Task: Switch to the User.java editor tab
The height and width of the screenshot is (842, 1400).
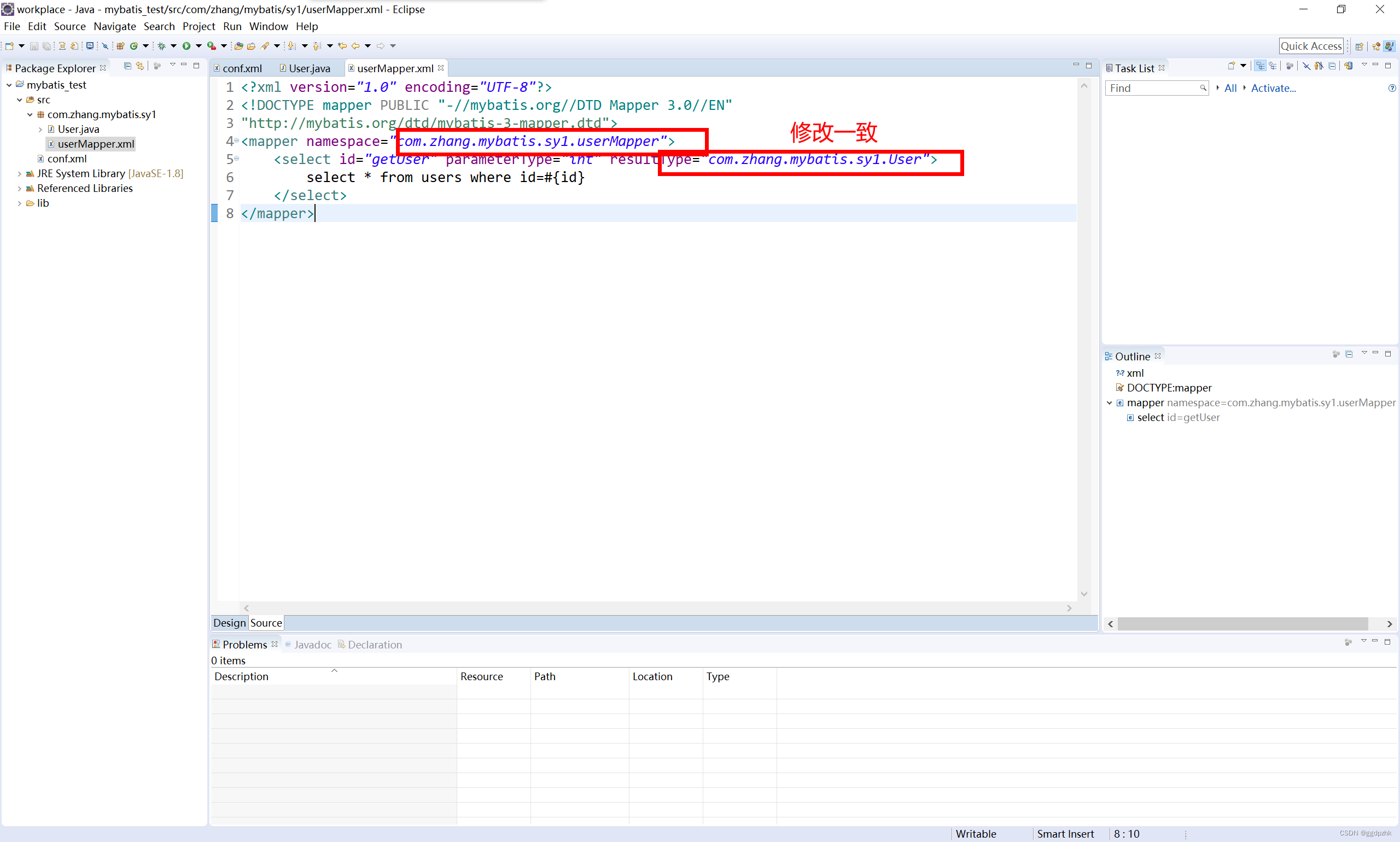Action: coord(305,68)
